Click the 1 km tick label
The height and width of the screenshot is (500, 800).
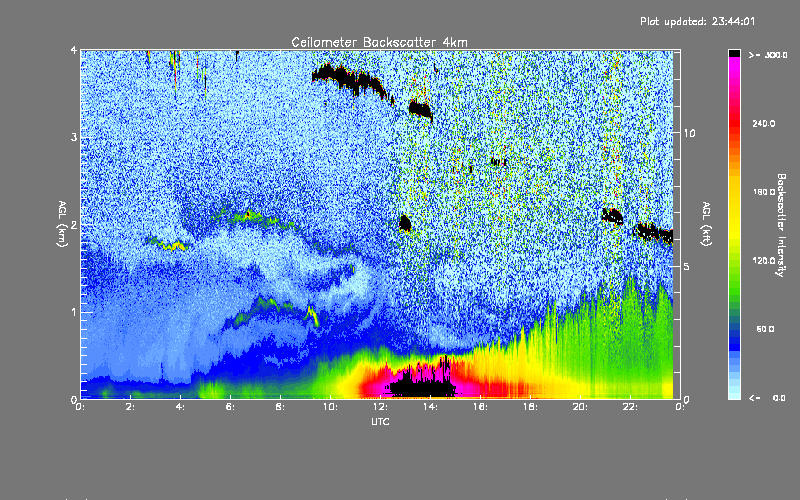(x=74, y=312)
